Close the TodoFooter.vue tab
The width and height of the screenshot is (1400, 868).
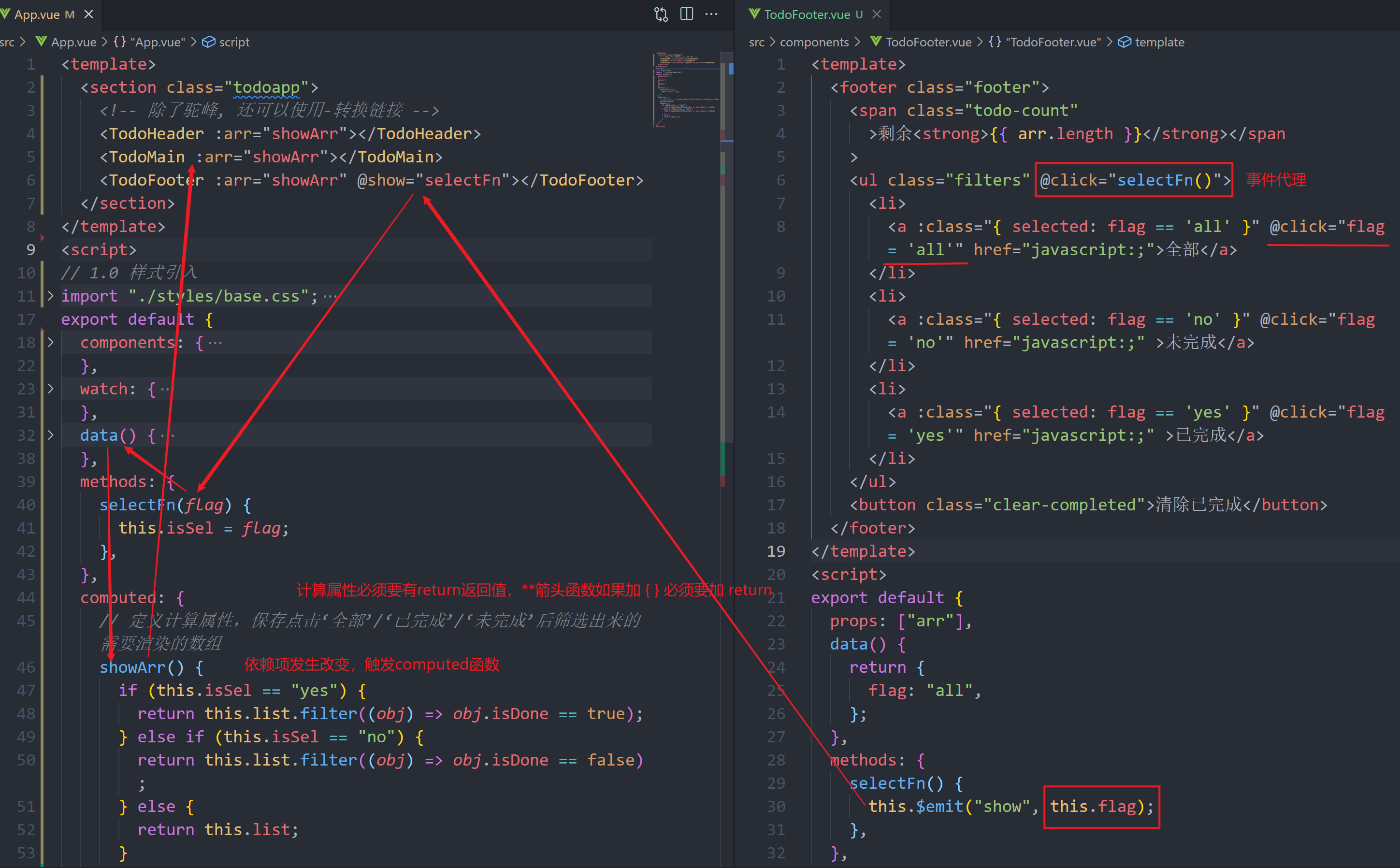[x=877, y=14]
